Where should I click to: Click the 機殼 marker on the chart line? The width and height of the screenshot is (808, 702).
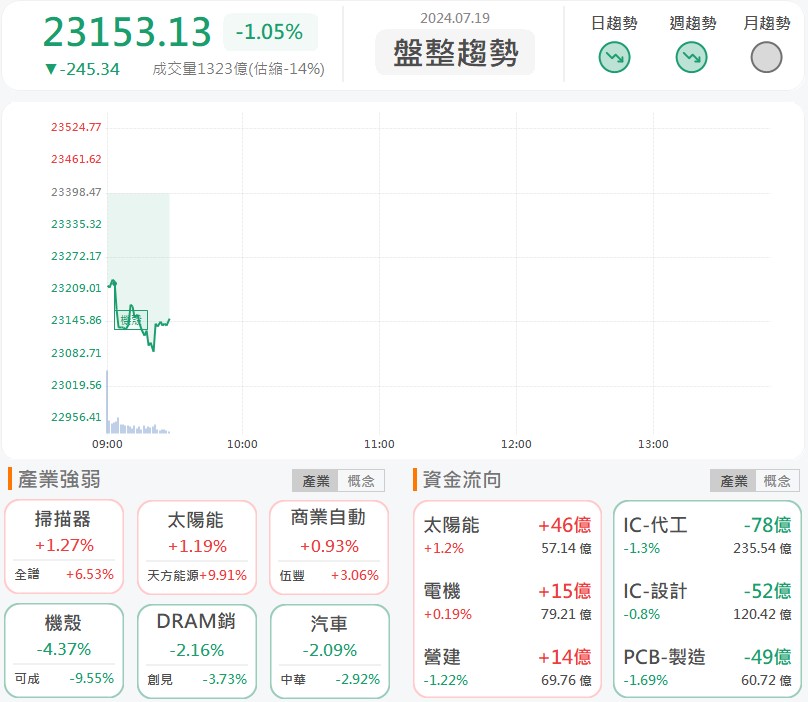click(131, 320)
